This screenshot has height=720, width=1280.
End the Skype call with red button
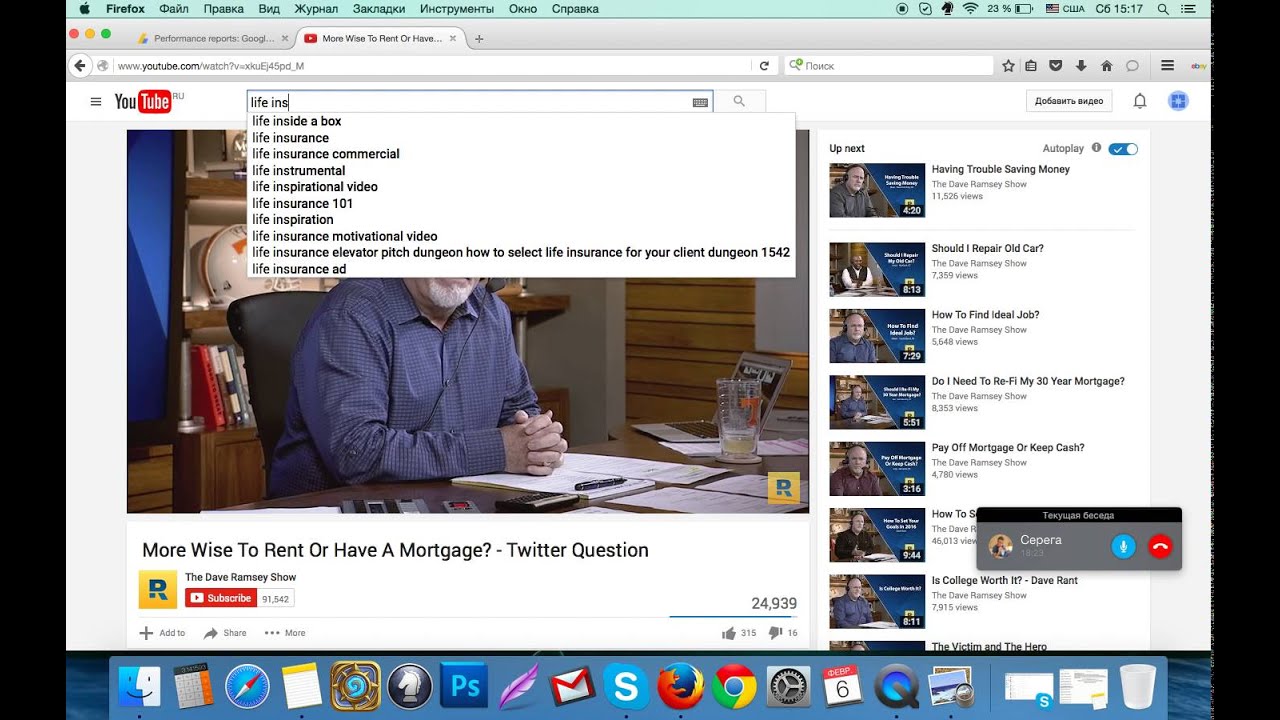1160,546
